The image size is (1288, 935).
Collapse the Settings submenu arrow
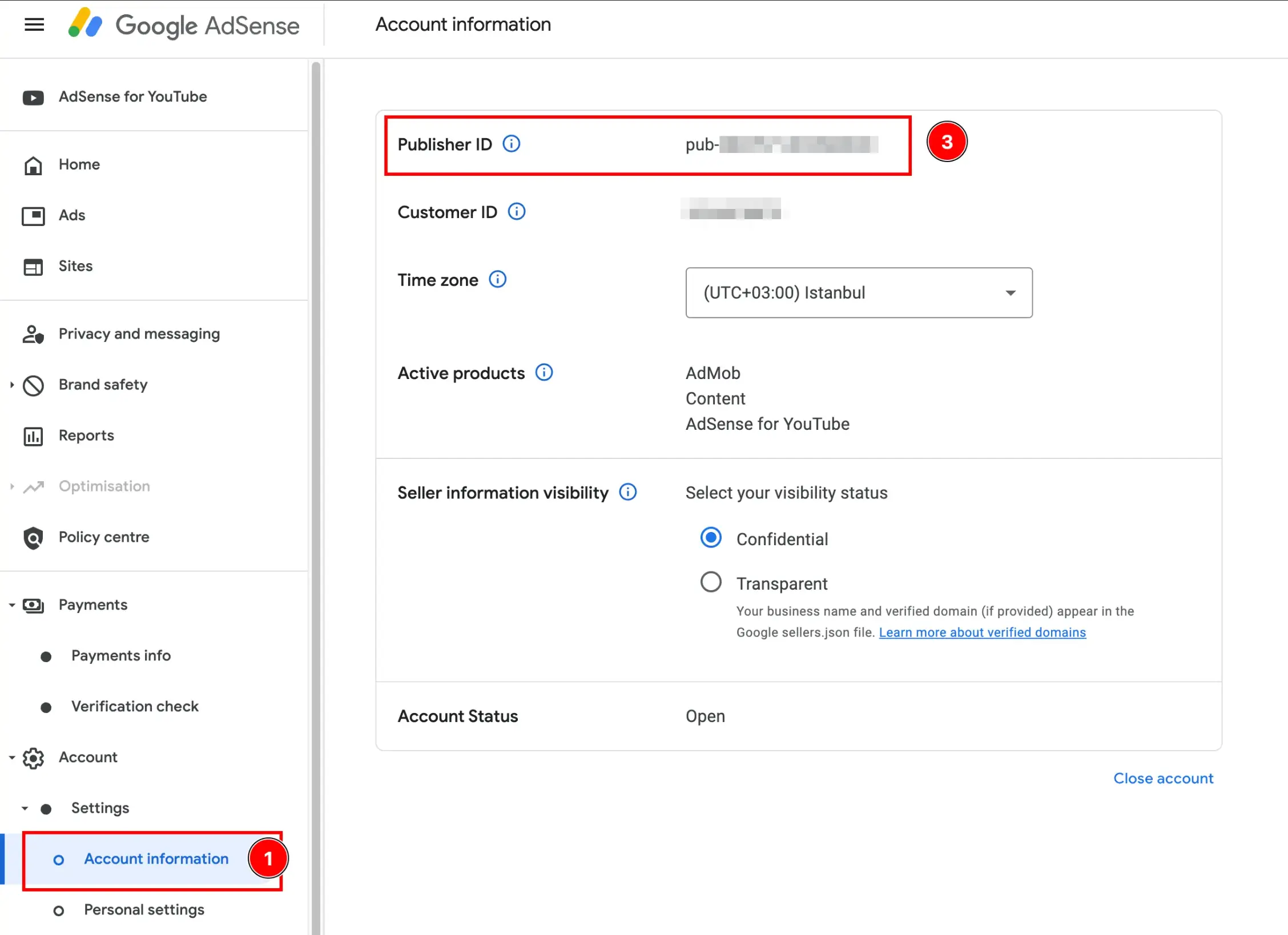click(25, 808)
